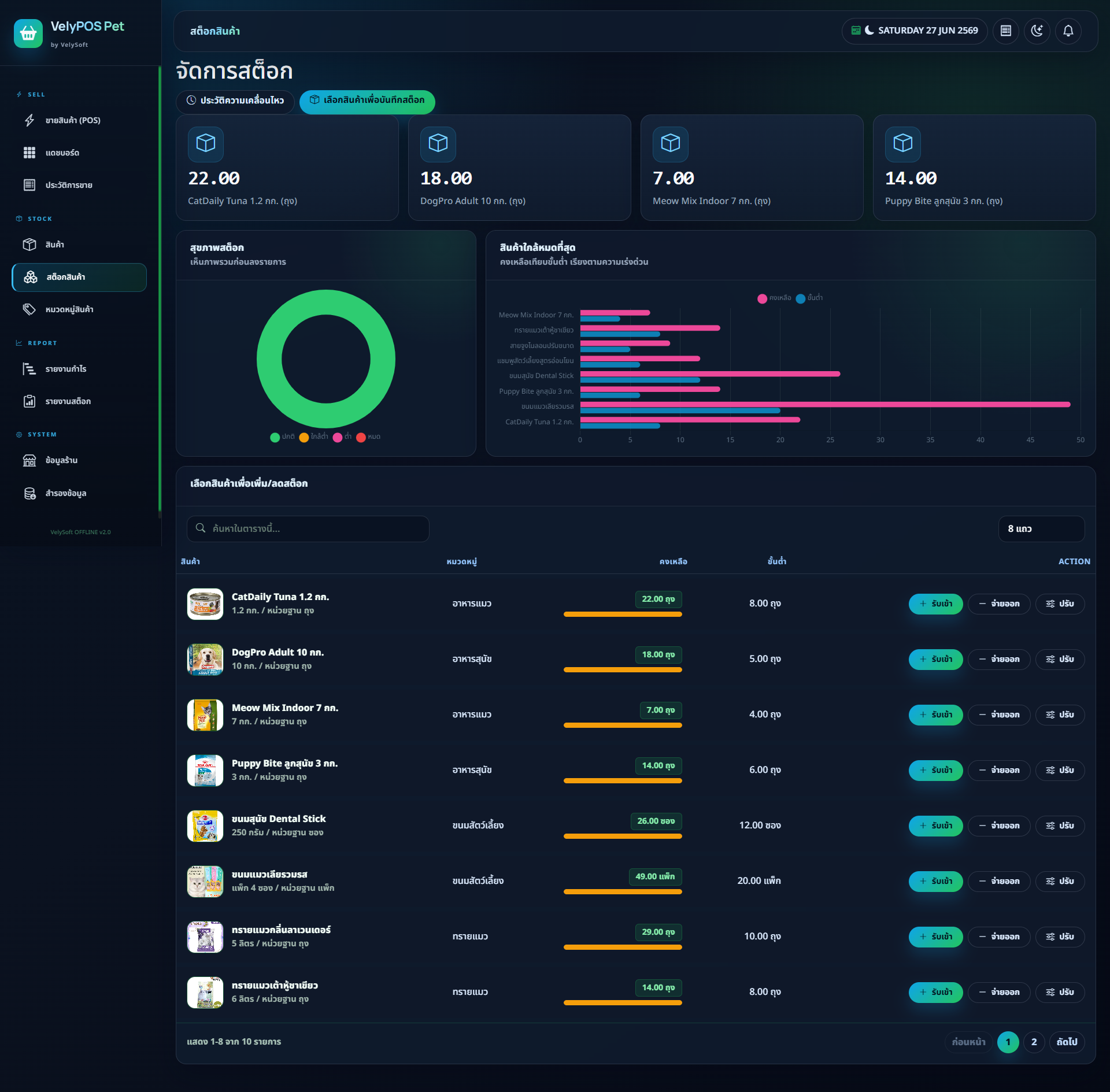1110x1092 pixels.
Task: Open สำรองข้อมูล backup page
Action: click(x=79, y=493)
